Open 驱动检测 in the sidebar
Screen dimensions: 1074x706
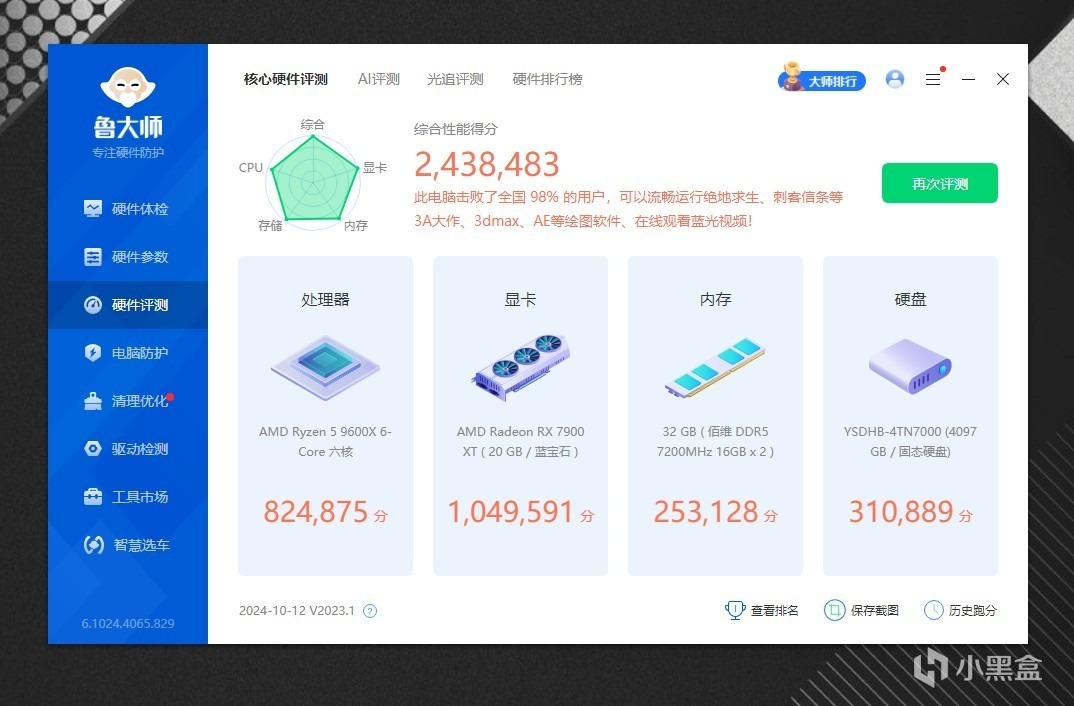pos(127,449)
